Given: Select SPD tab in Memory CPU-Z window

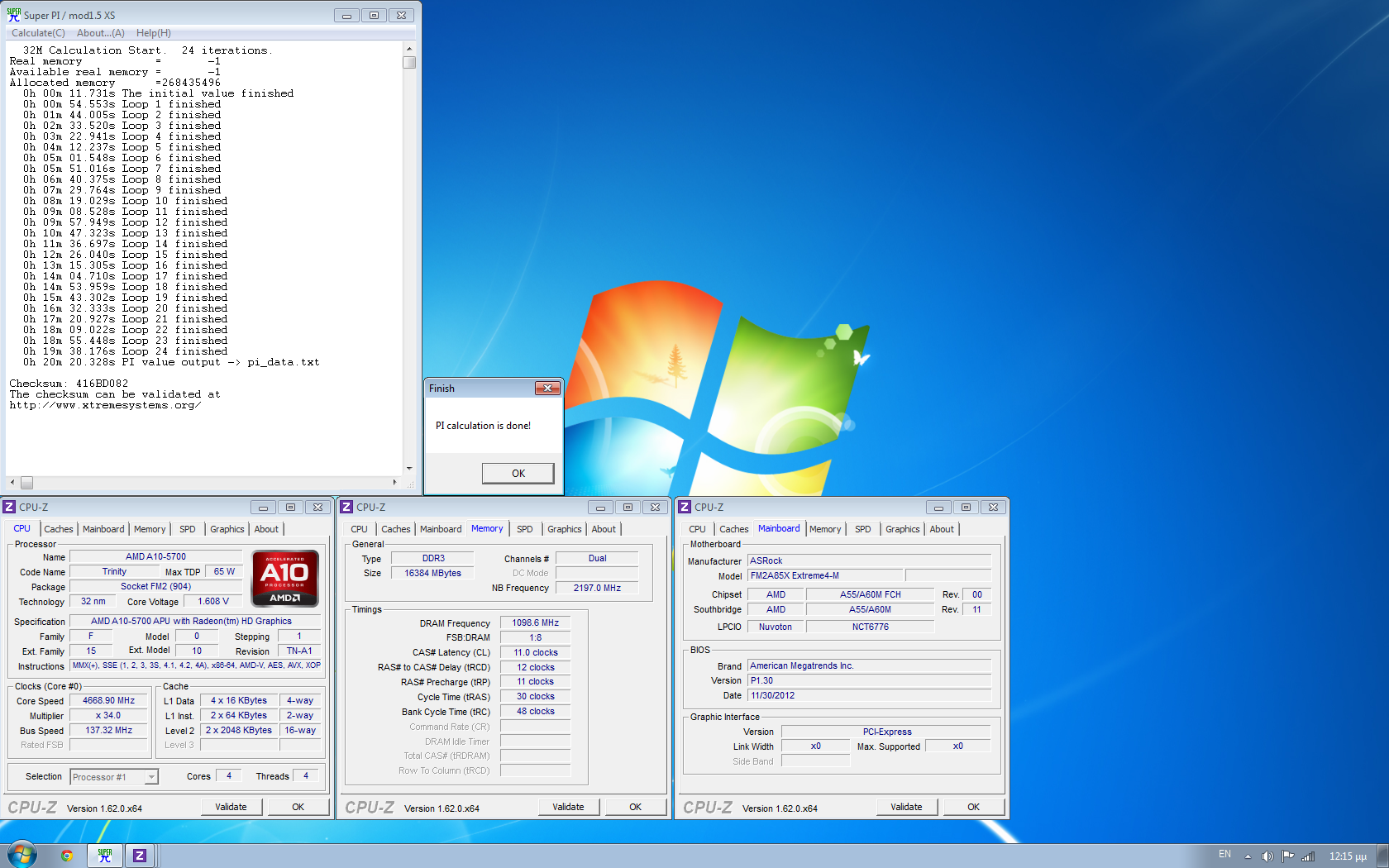Looking at the screenshot, I should (x=525, y=529).
